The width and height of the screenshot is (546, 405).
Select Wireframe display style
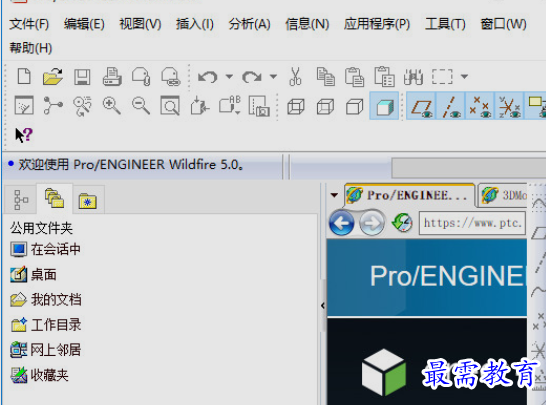coord(296,107)
